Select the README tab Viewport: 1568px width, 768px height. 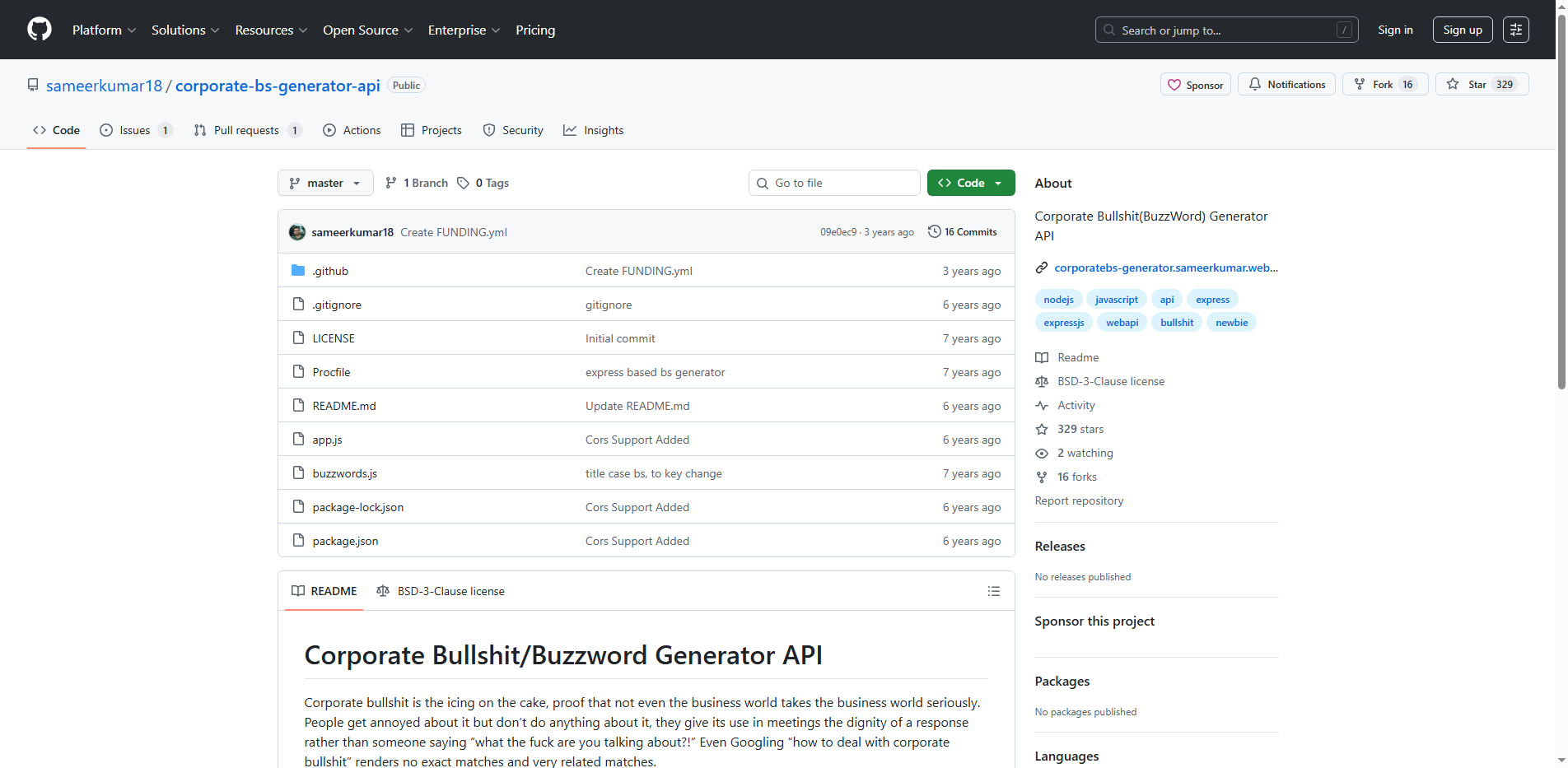tap(324, 591)
